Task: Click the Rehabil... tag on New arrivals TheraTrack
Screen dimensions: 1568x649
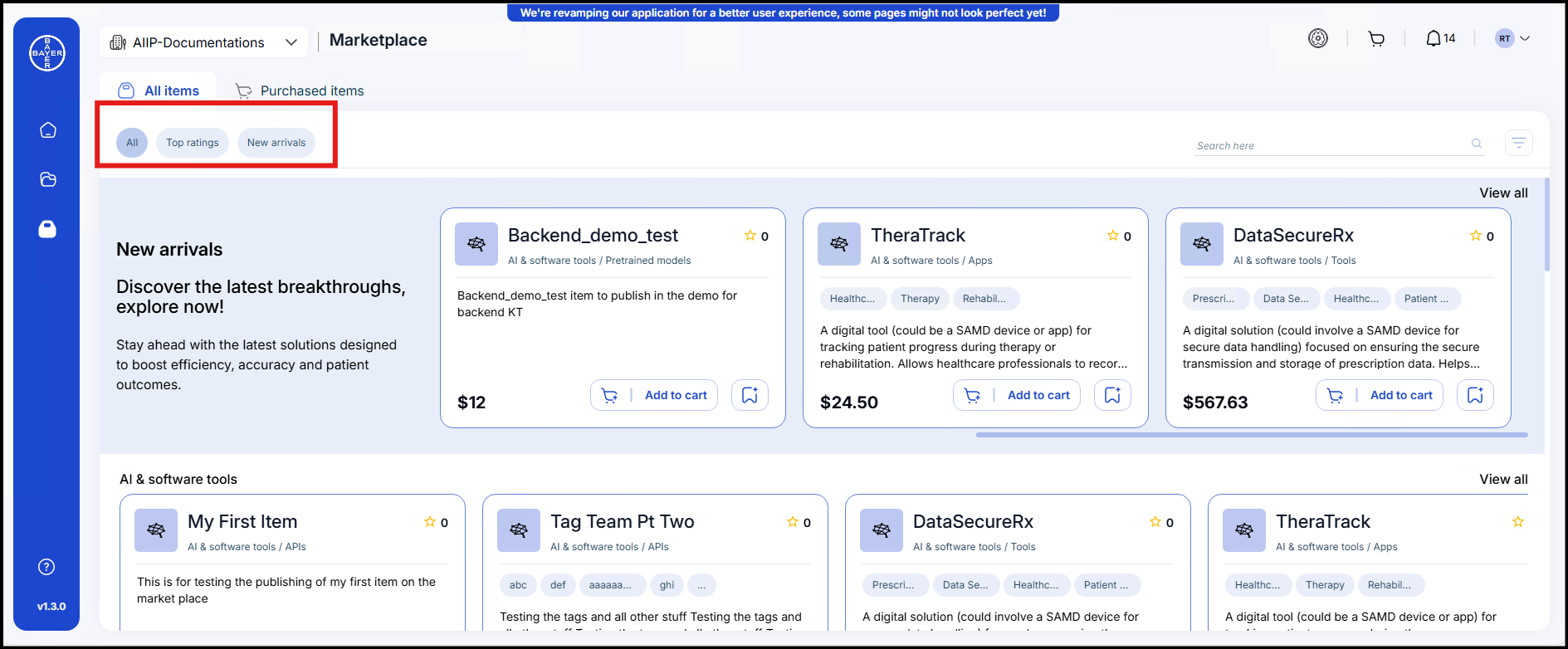Action: [x=984, y=299]
